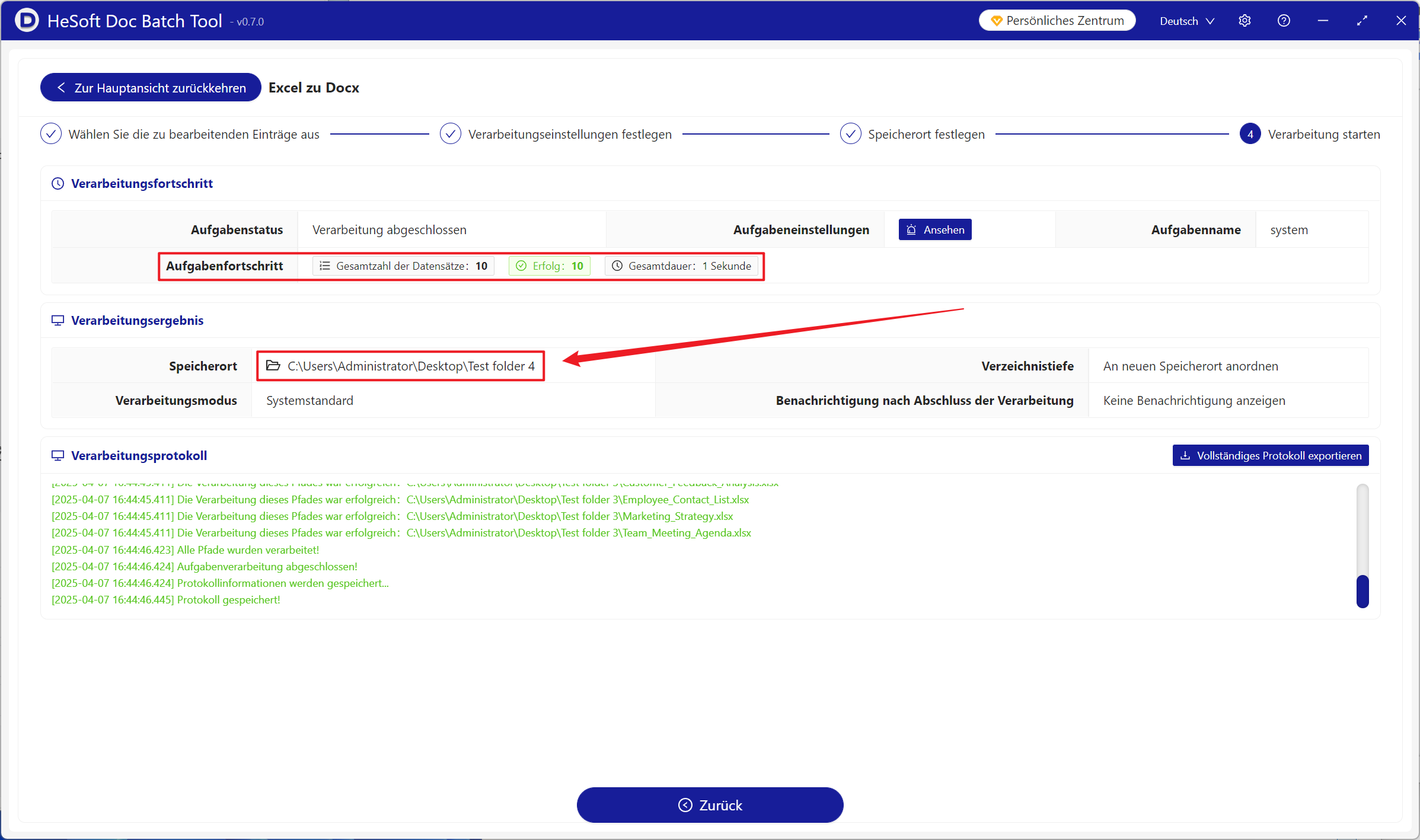Click 'Protokoll gespeichert!' log line
Image resolution: width=1420 pixels, height=840 pixels.
click(x=166, y=600)
